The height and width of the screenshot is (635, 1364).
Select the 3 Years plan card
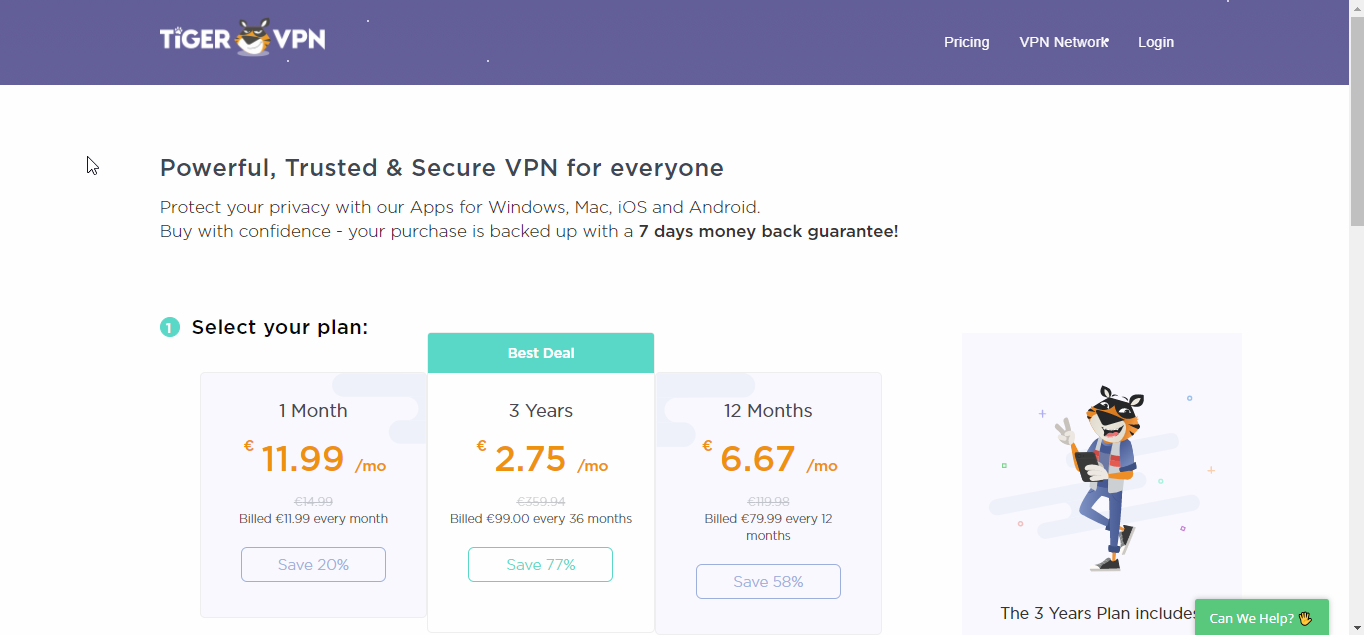pos(541,483)
